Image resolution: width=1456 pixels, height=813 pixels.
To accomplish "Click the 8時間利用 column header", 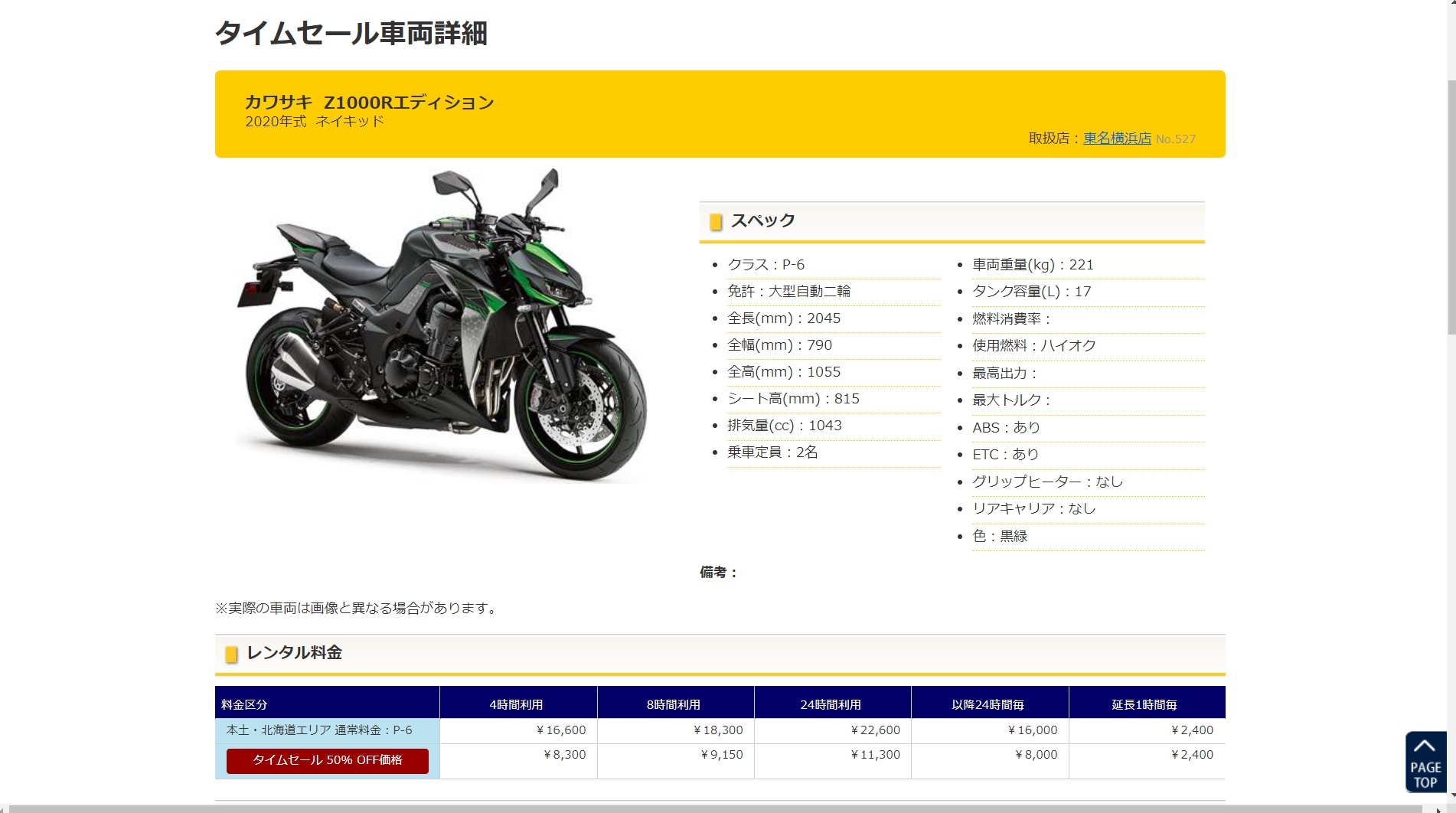I will [675, 703].
